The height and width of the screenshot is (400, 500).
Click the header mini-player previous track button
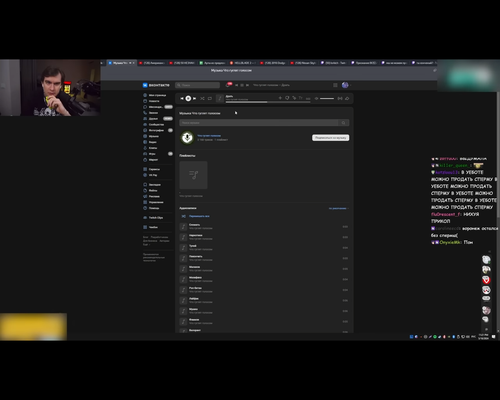(x=237, y=85)
